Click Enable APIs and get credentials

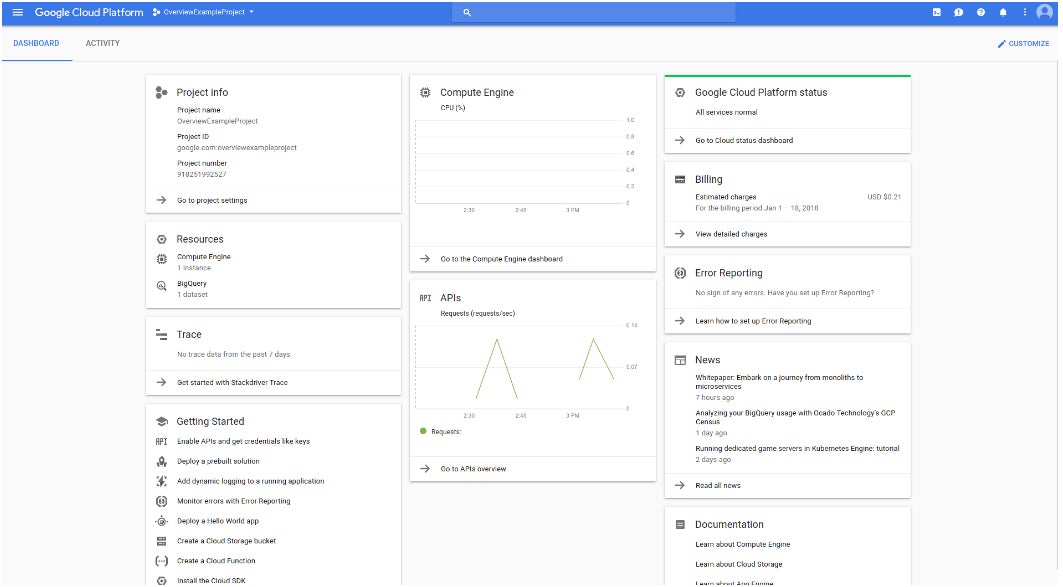(243, 441)
